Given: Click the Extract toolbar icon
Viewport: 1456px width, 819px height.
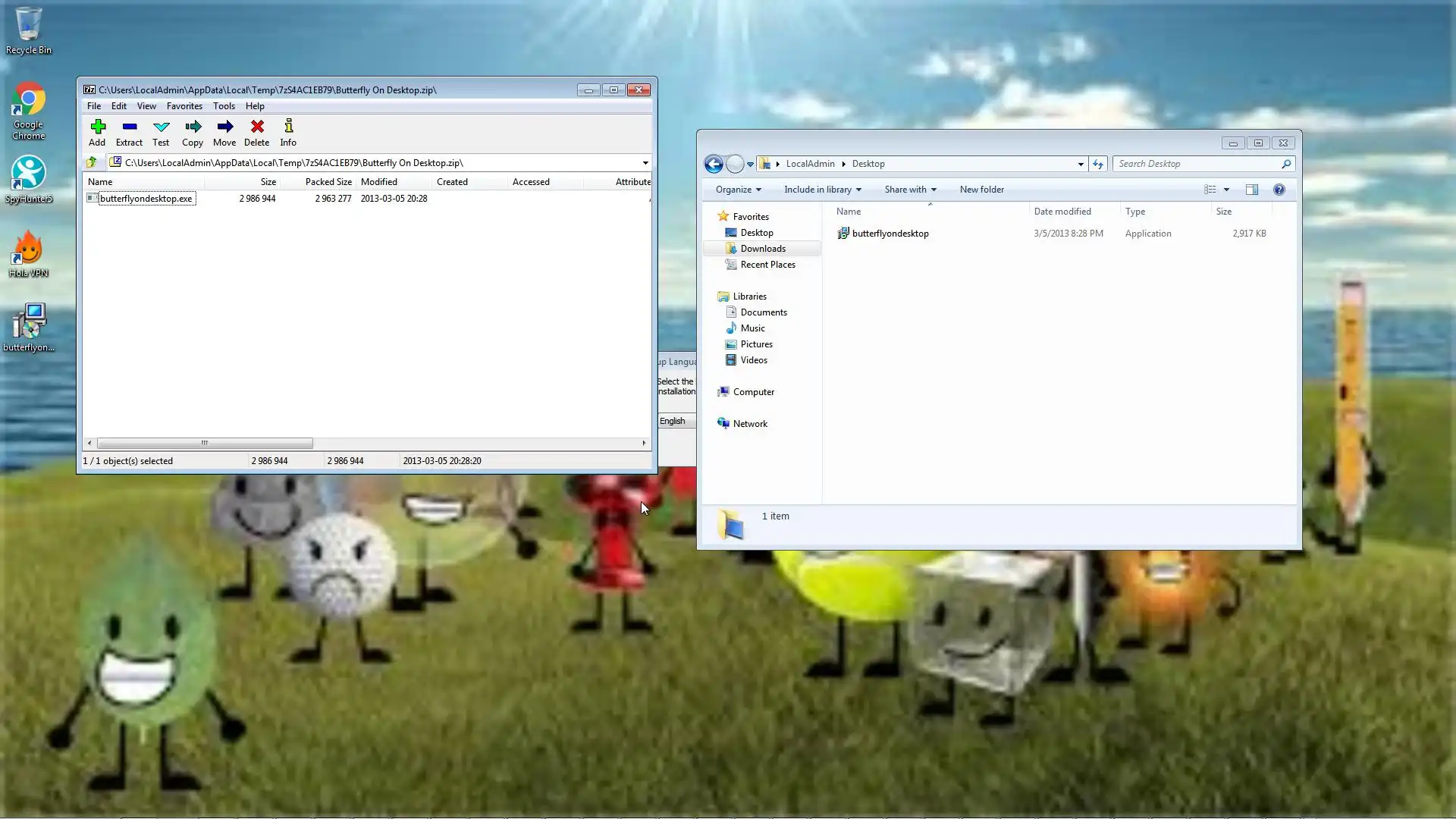Looking at the screenshot, I should [x=129, y=132].
